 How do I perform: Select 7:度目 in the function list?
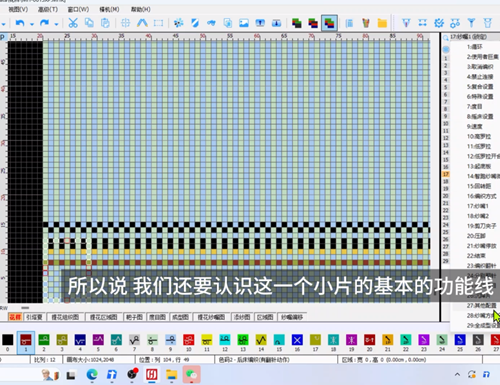coord(475,106)
